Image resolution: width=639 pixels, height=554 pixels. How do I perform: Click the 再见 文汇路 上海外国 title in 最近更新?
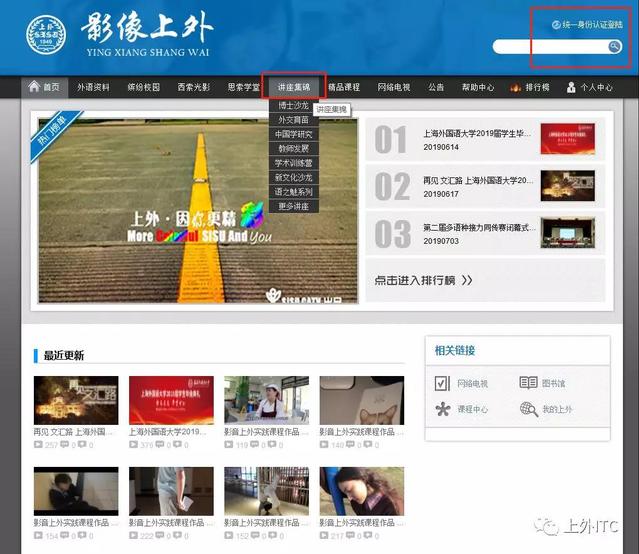[x=73, y=432]
